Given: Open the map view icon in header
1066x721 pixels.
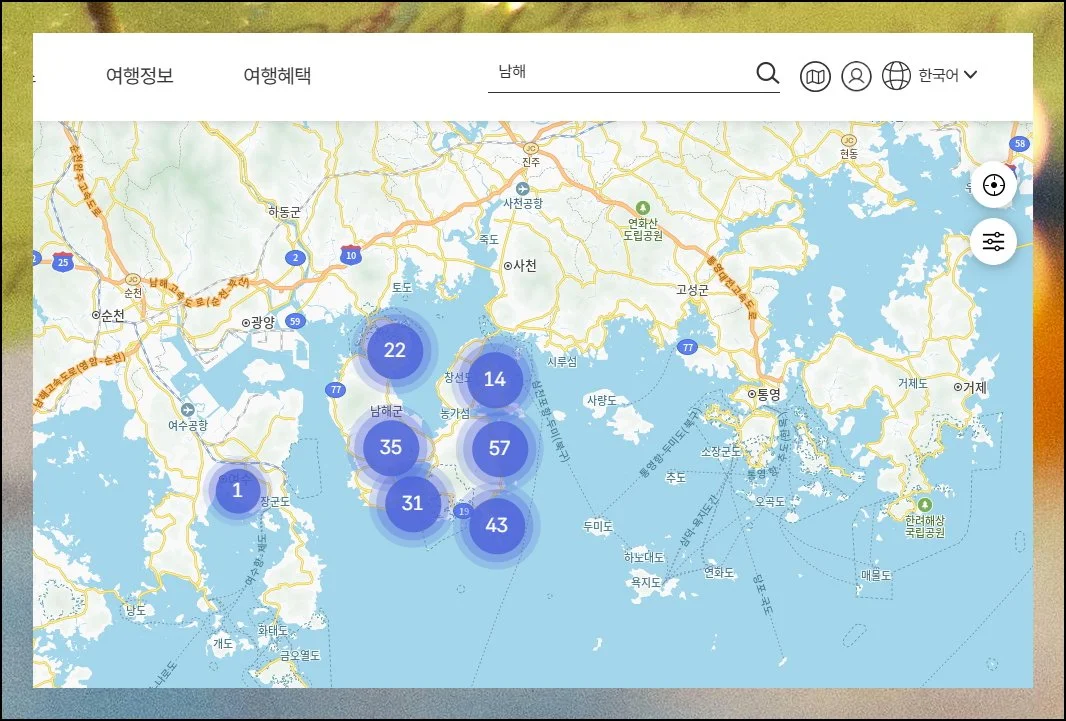Looking at the screenshot, I should (x=816, y=76).
